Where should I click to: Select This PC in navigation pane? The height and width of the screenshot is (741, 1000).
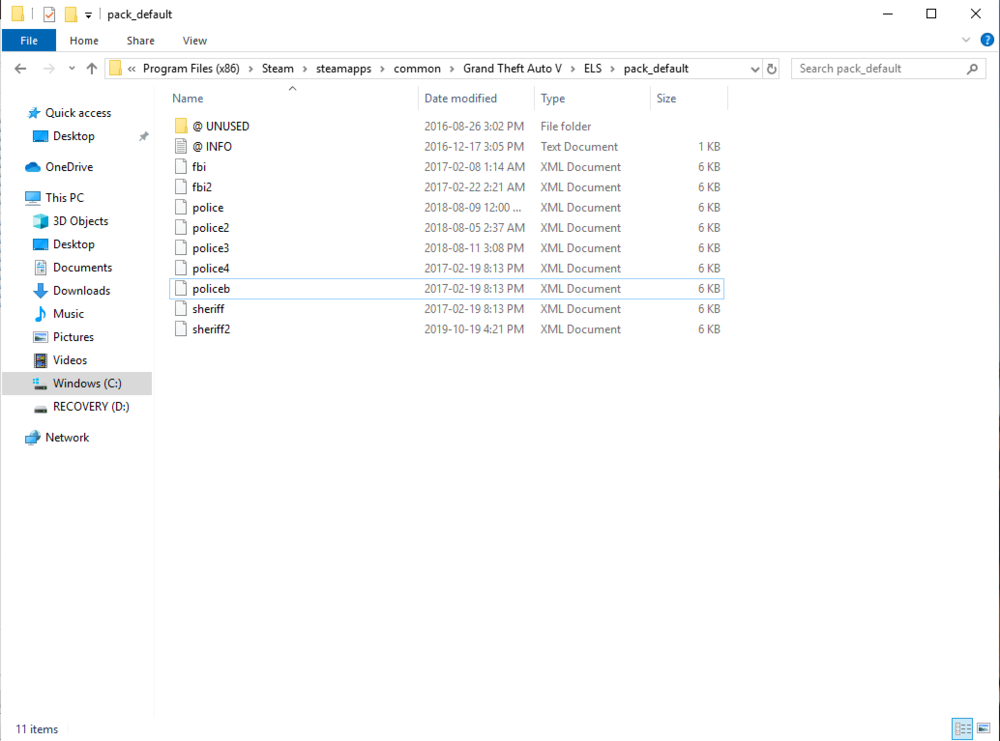pyautogui.click(x=64, y=198)
